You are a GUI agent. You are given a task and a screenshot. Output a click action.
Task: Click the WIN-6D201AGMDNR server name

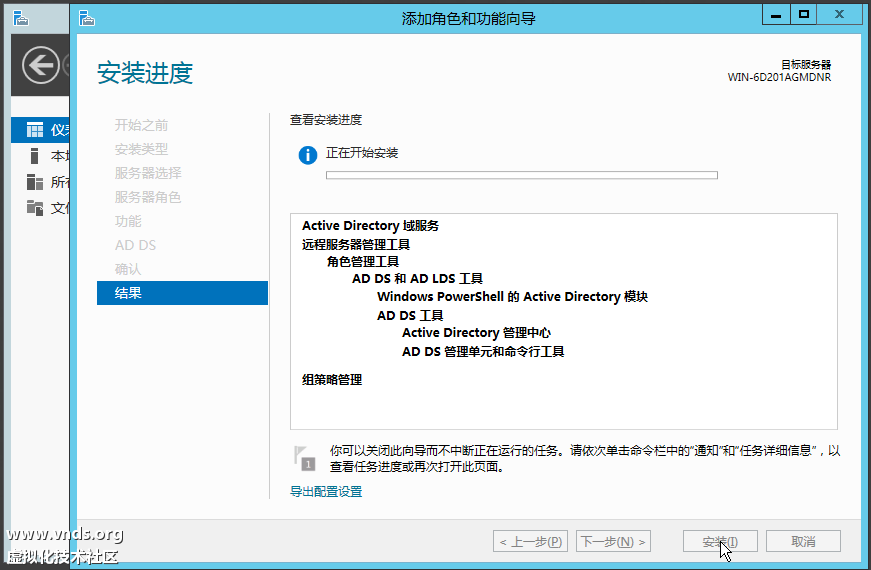click(x=779, y=77)
